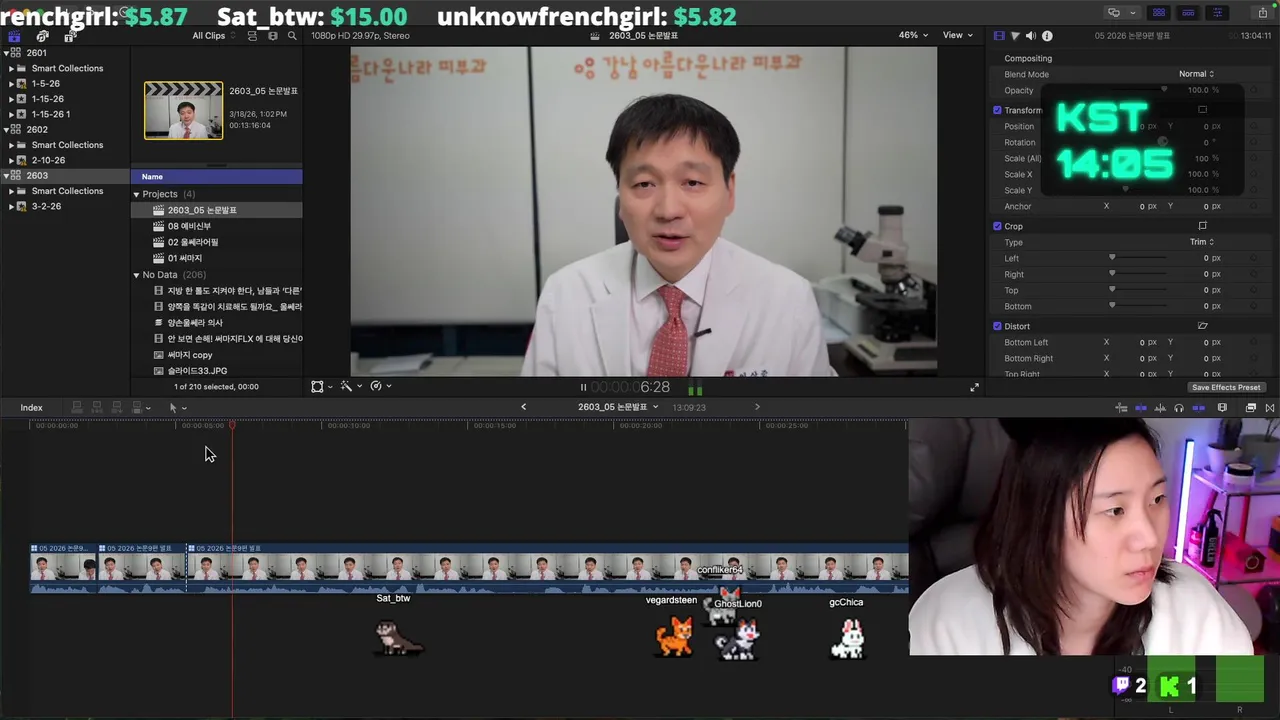Open the Transitions browser icon
The height and width of the screenshot is (720, 1280).
[x=1270, y=408]
